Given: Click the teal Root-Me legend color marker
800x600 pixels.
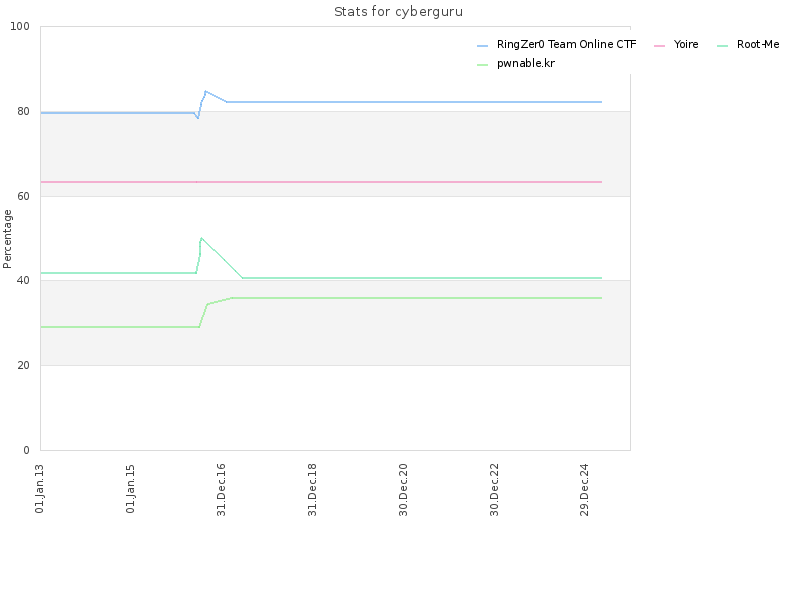Looking at the screenshot, I should [722, 46].
